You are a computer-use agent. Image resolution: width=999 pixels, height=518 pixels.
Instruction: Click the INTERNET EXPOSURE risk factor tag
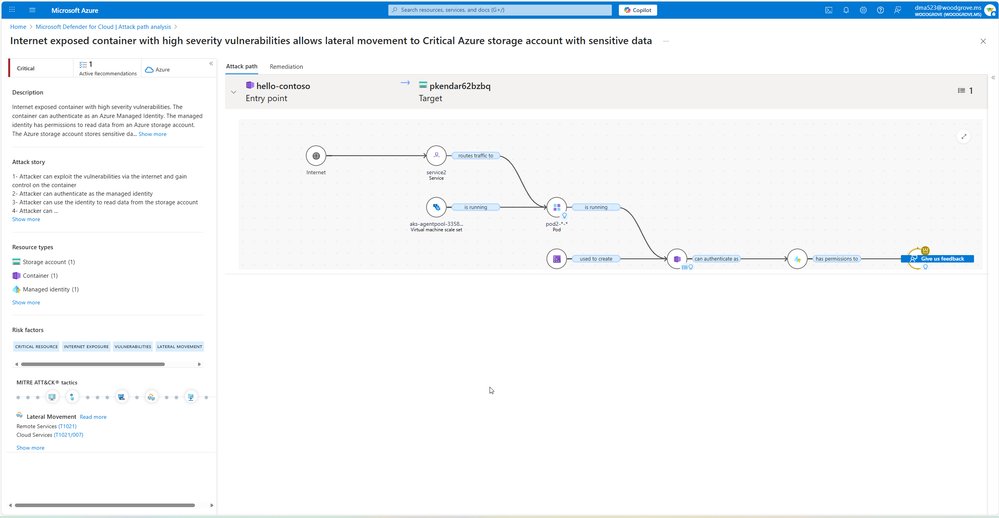click(x=86, y=347)
